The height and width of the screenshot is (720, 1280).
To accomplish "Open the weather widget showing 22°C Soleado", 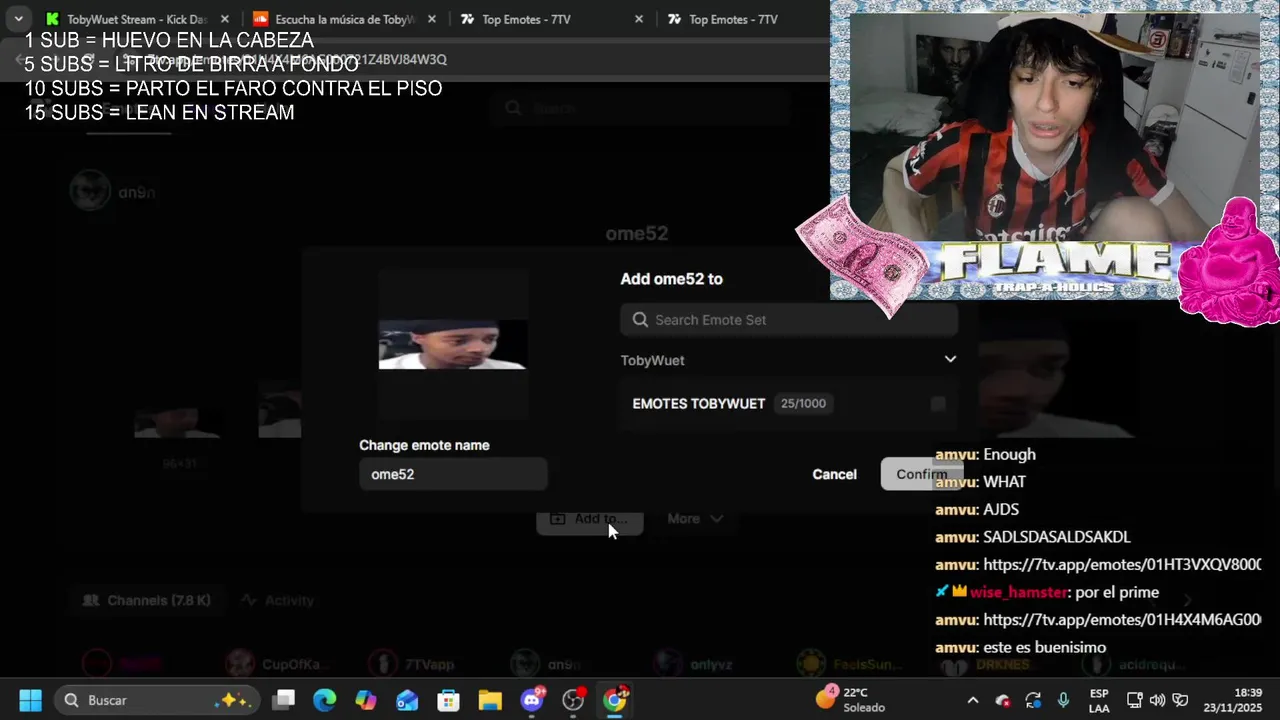I will tap(851, 700).
